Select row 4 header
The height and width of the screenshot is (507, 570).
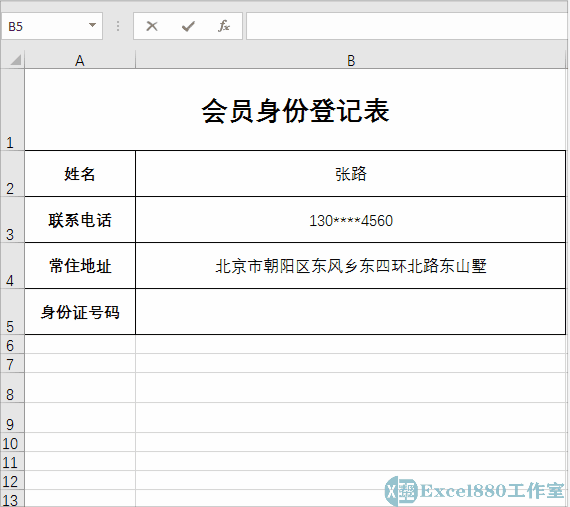[x=12, y=266]
